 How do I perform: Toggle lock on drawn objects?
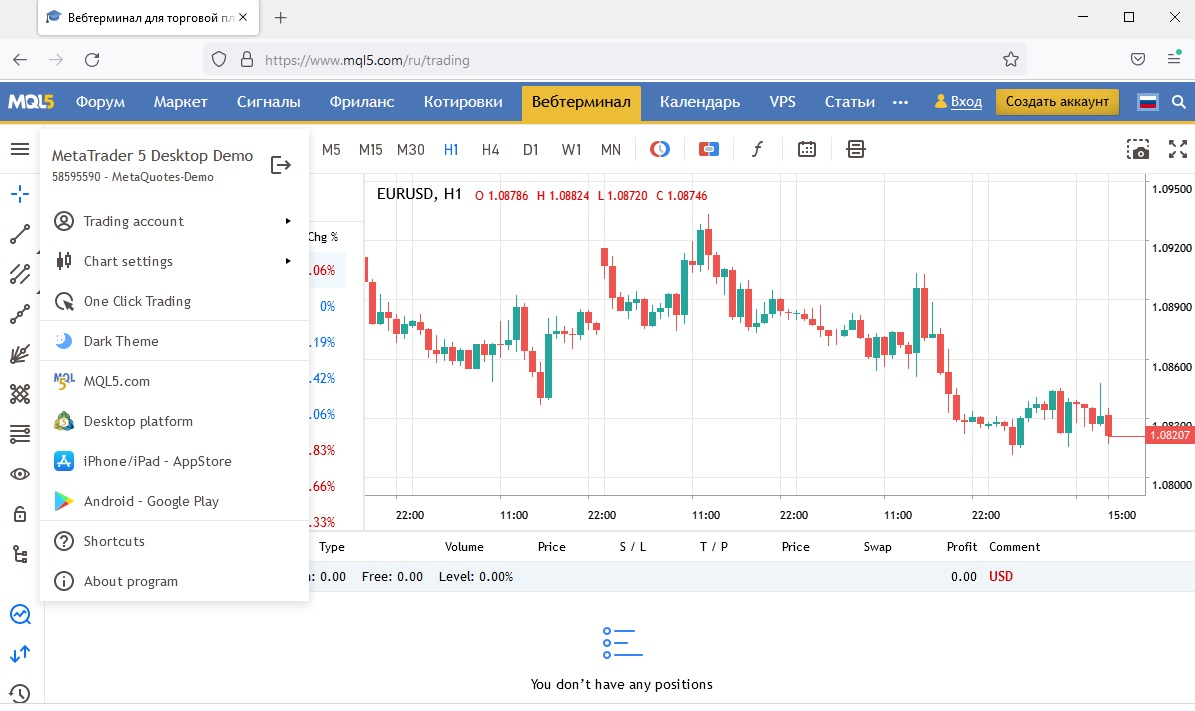[x=20, y=514]
